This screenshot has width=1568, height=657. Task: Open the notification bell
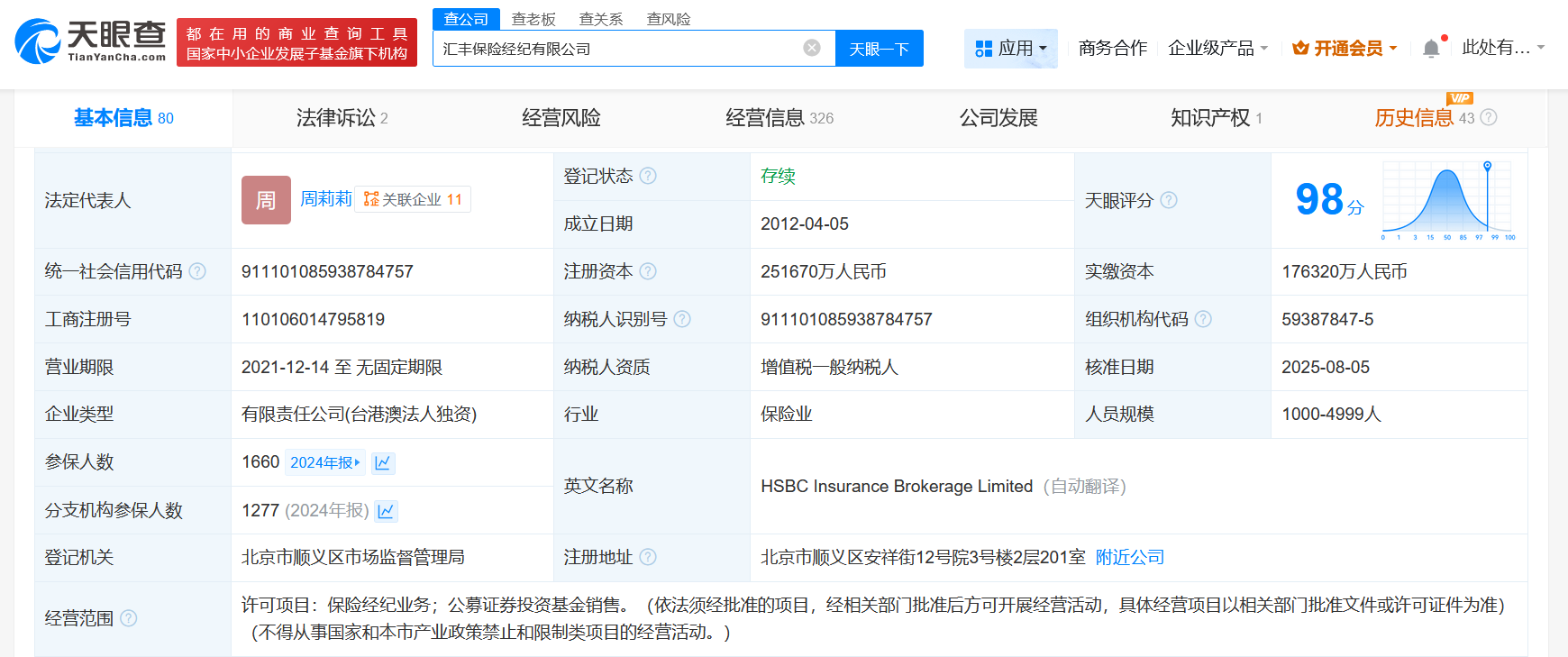[x=1431, y=49]
